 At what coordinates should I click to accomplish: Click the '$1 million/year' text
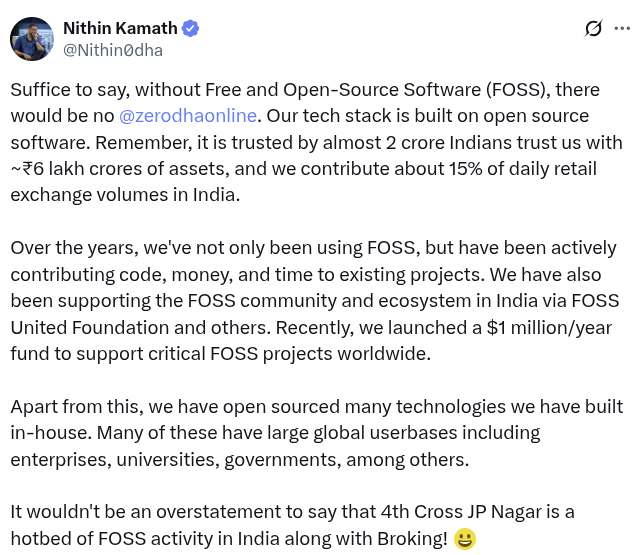(x=549, y=327)
